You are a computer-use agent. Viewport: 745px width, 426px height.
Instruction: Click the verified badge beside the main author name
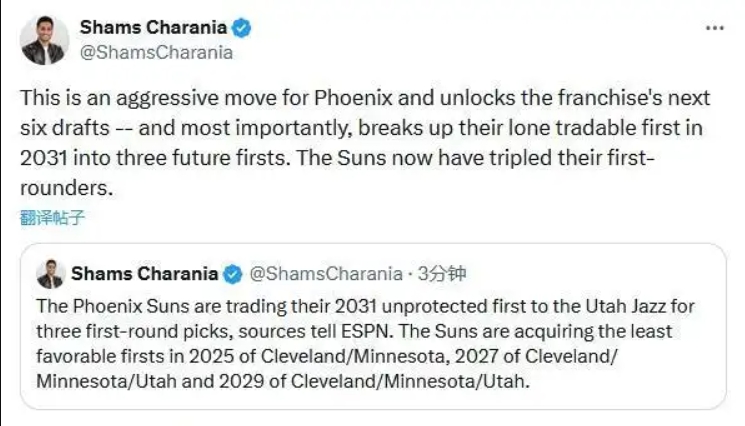pyautogui.click(x=241, y=28)
